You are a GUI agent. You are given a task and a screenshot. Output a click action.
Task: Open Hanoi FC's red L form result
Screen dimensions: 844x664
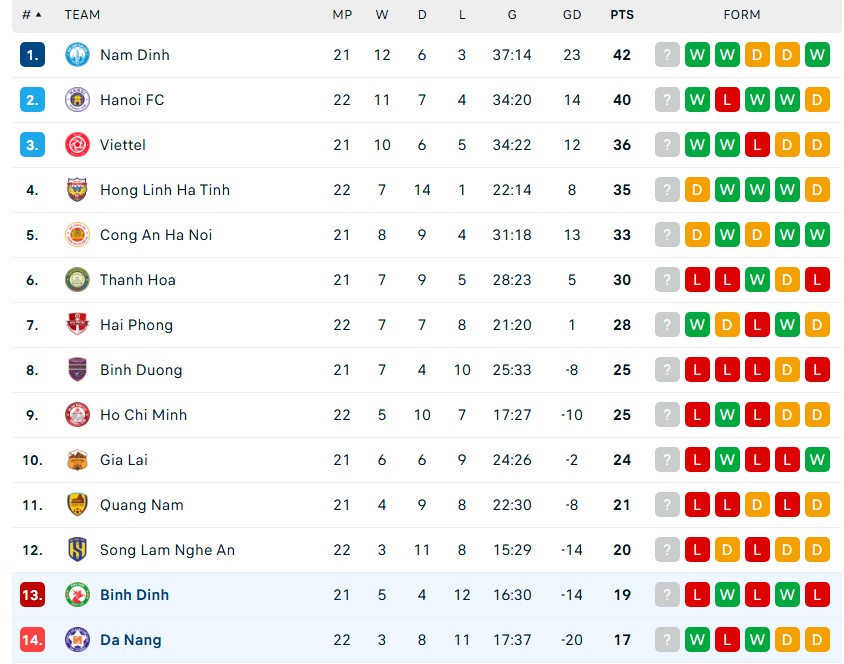[x=727, y=100]
